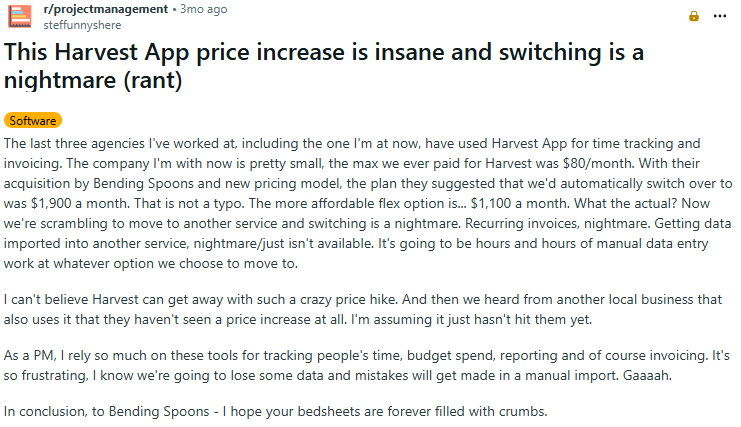The width and height of the screenshot is (741, 427).
Task: Click the paragraph starting 'As a PM'
Action: pyautogui.click(x=367, y=365)
